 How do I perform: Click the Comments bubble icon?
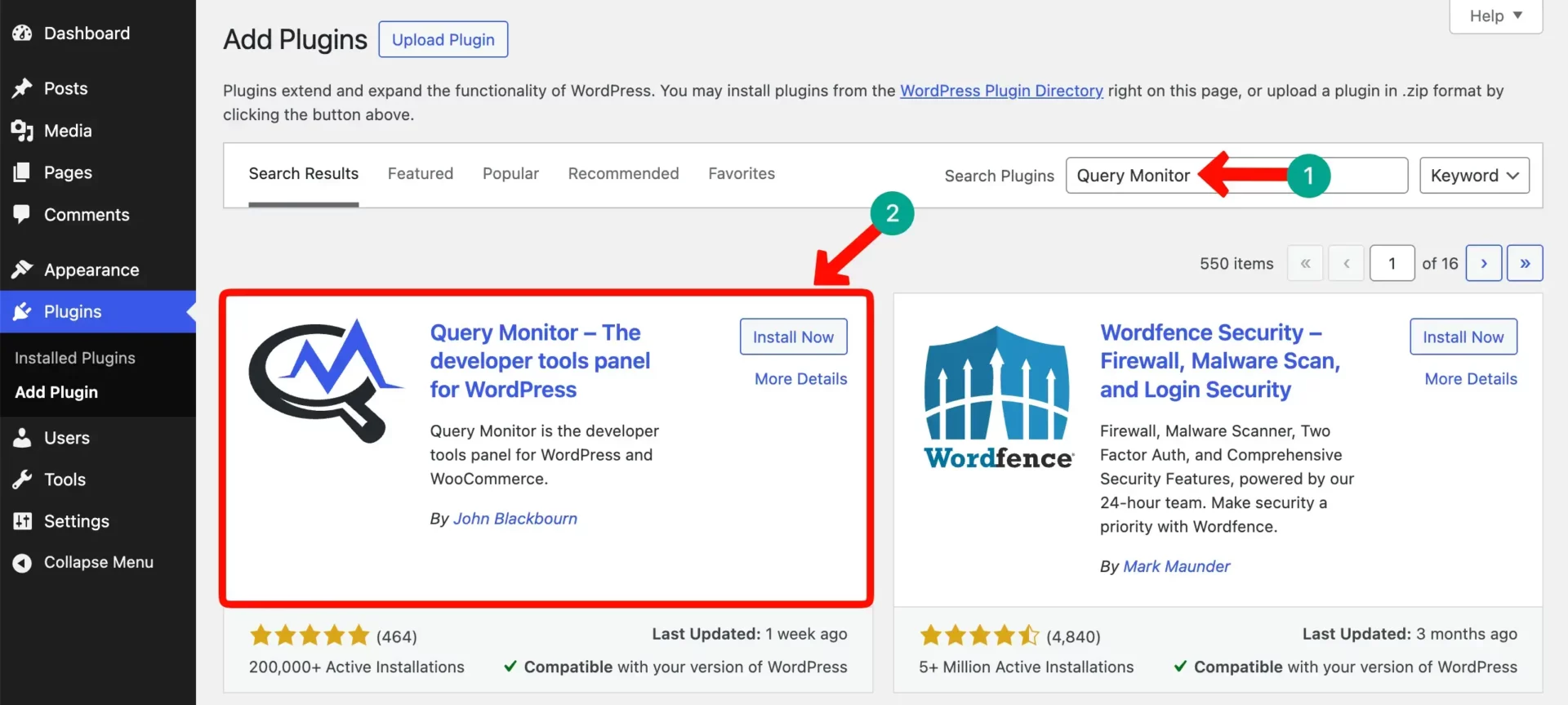click(x=22, y=214)
